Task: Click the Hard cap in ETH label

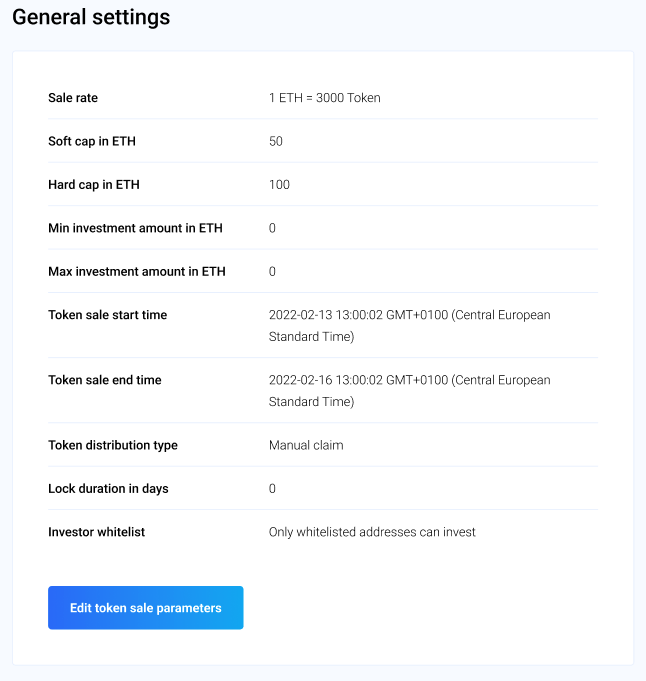Action: pos(93,185)
